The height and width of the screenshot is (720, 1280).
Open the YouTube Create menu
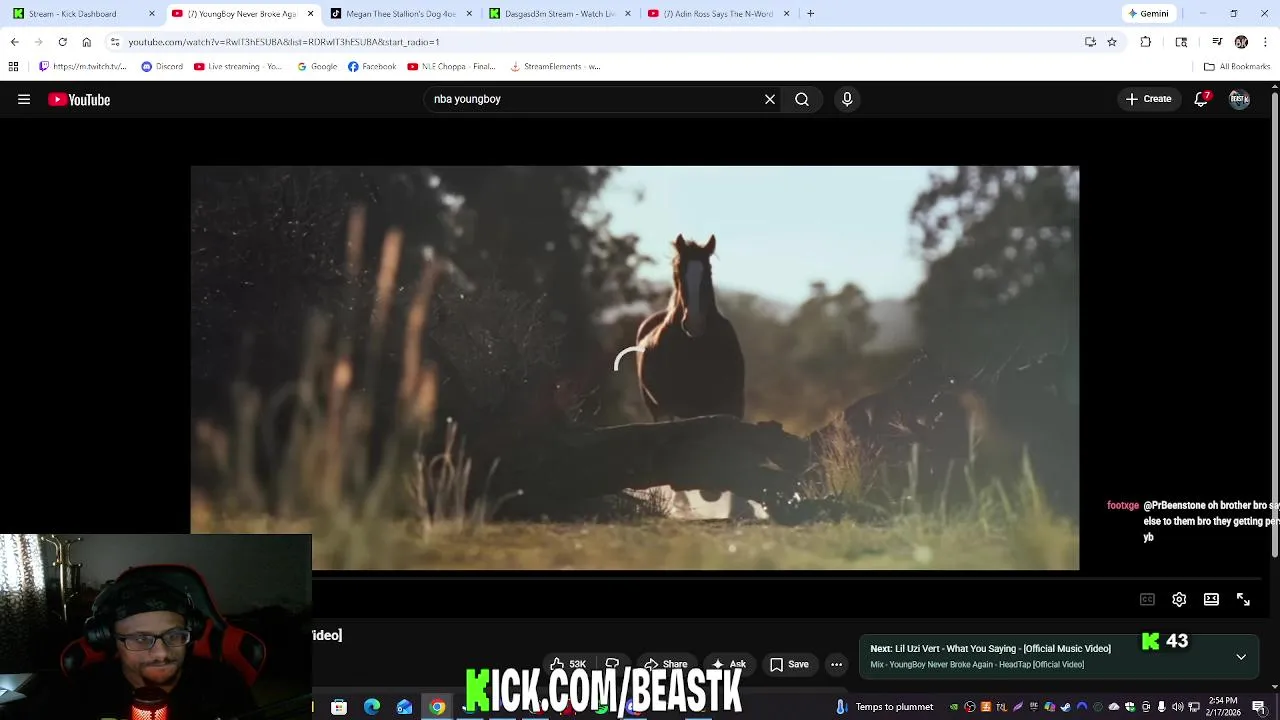[x=1148, y=99]
